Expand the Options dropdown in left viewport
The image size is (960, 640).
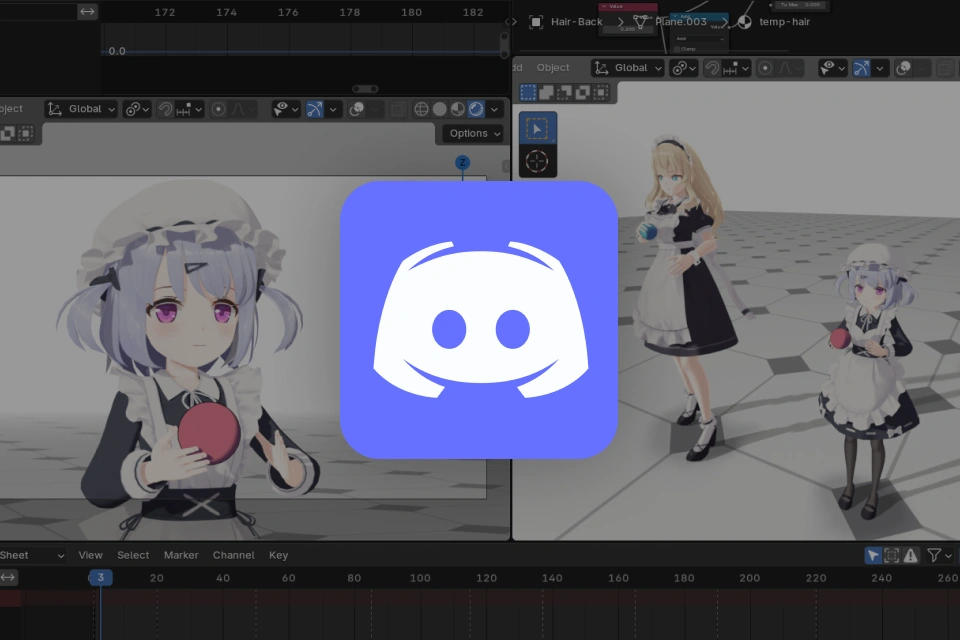475,134
